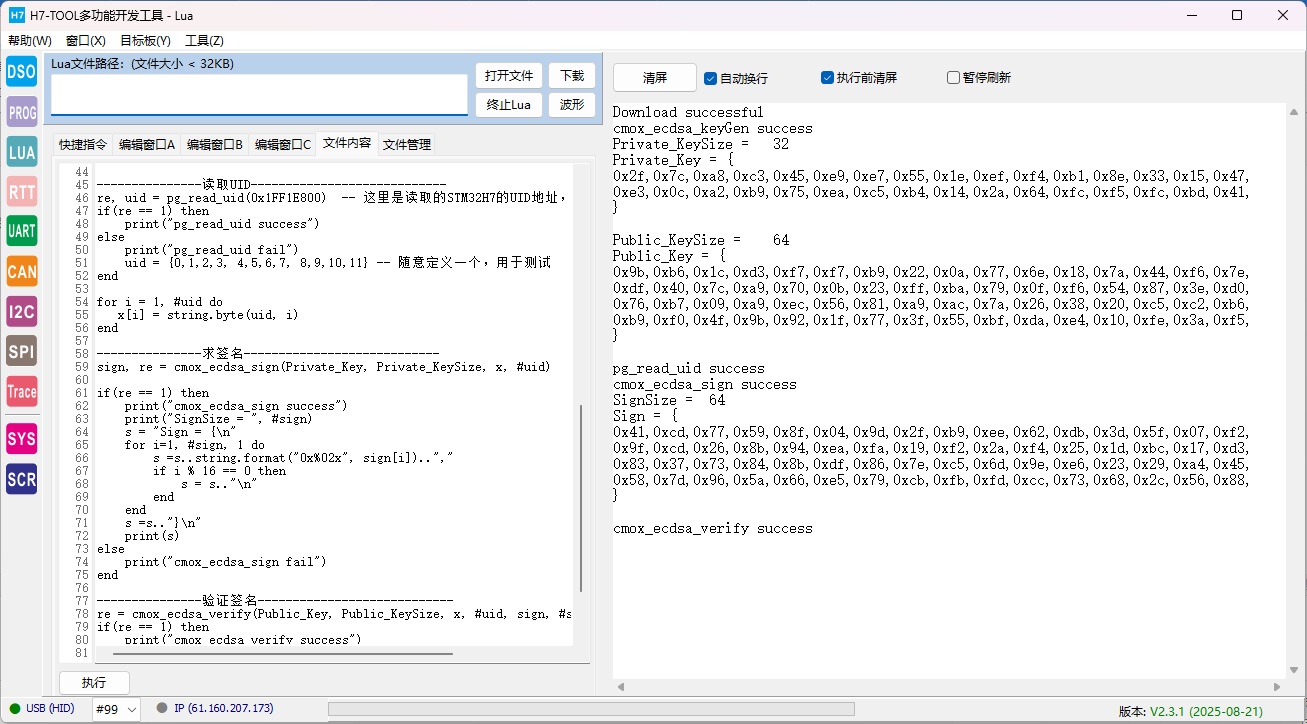
Task: Open the SPI tool icon
Action: (x=22, y=351)
